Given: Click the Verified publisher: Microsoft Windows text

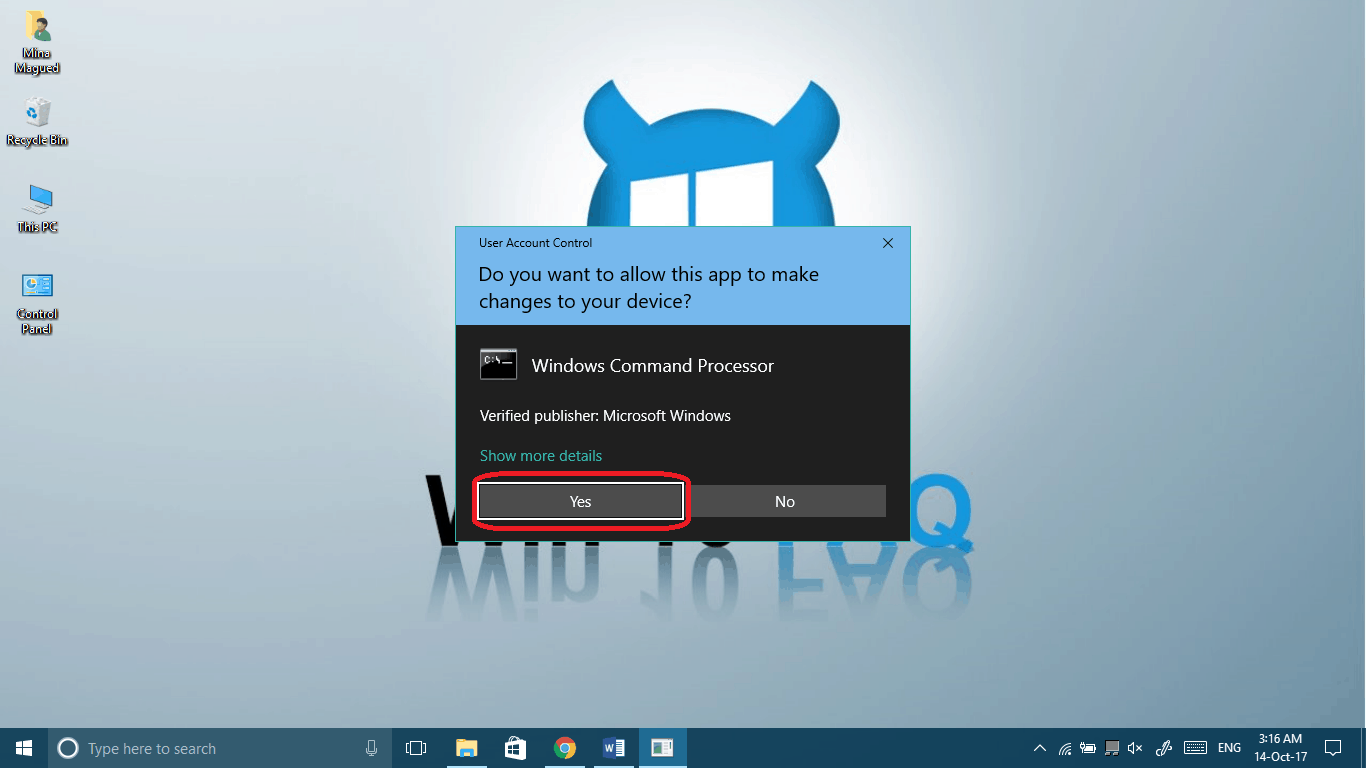Looking at the screenshot, I should tap(605, 416).
